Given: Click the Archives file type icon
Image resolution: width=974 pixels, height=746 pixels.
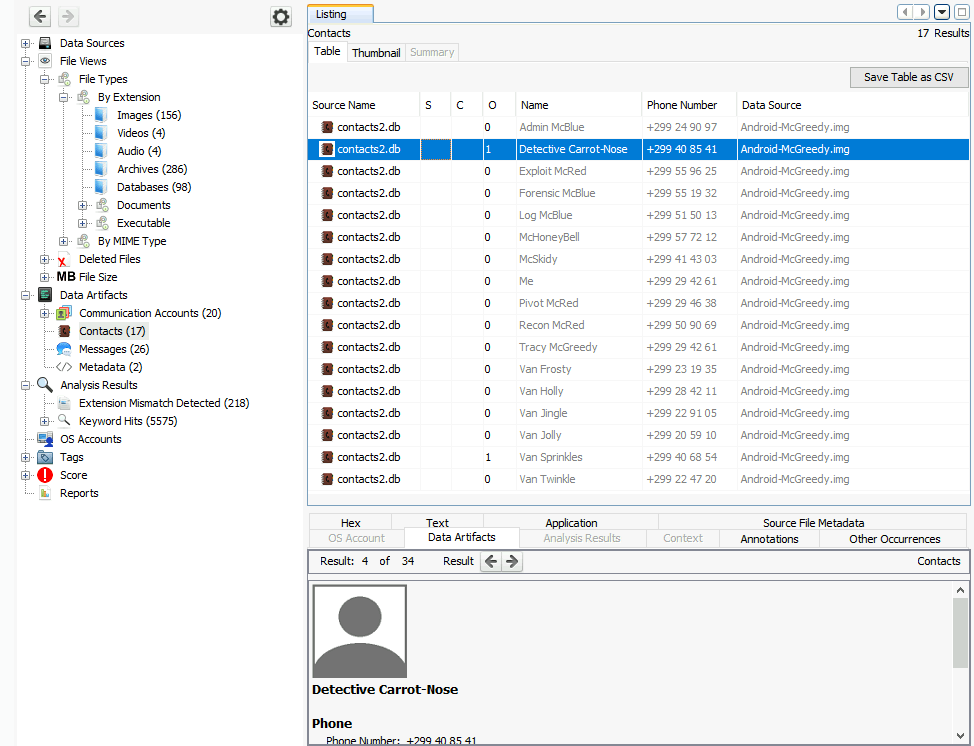Looking at the screenshot, I should [x=101, y=169].
